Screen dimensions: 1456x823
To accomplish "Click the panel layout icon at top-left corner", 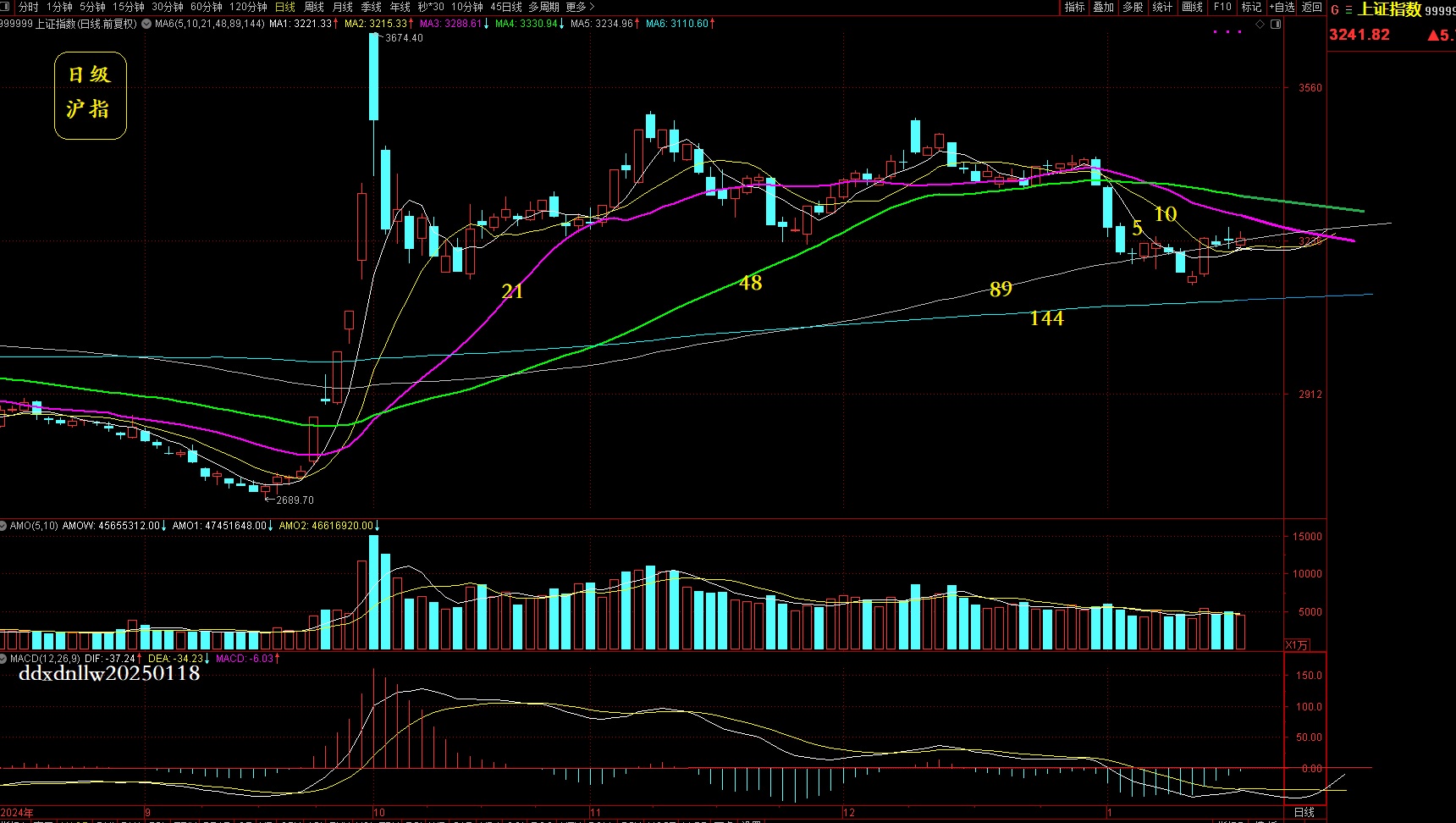I will (x=5, y=7).
